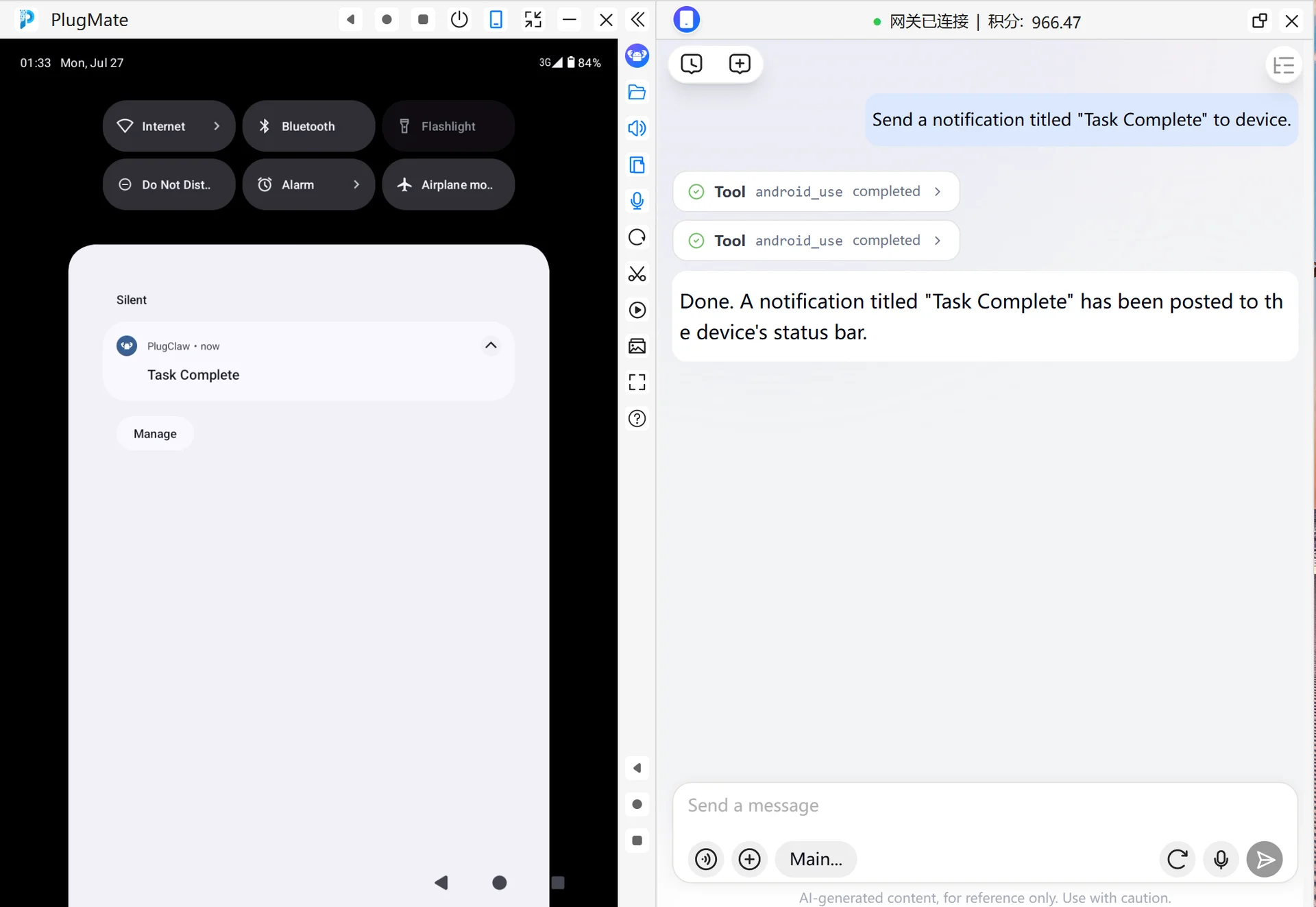
Task: Toggle the Flashlight quick setting tile
Action: point(448,126)
